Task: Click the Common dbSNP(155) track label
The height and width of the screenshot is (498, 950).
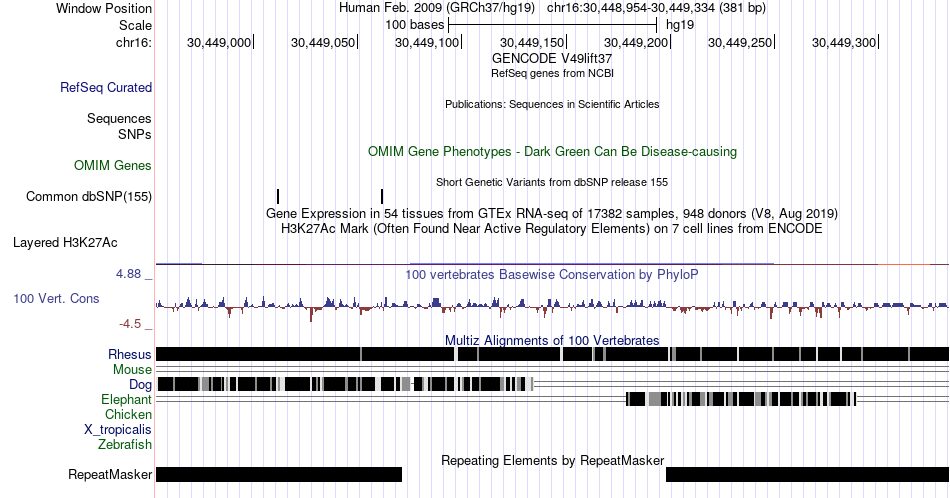Action: [x=88, y=196]
